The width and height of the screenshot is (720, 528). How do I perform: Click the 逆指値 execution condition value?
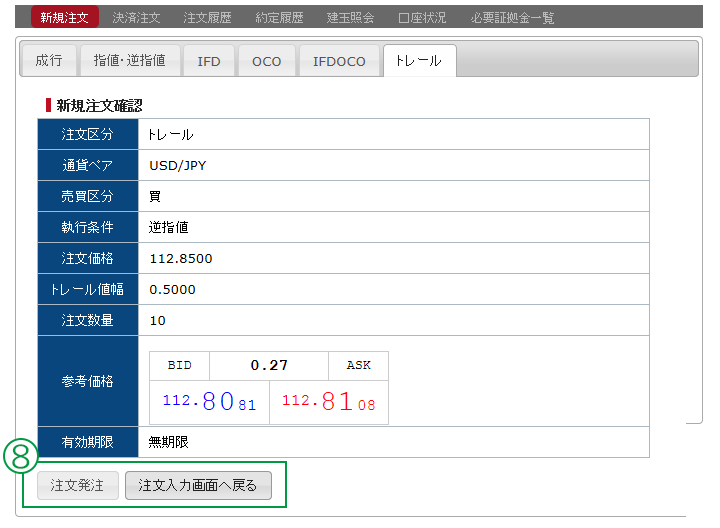coord(169,227)
